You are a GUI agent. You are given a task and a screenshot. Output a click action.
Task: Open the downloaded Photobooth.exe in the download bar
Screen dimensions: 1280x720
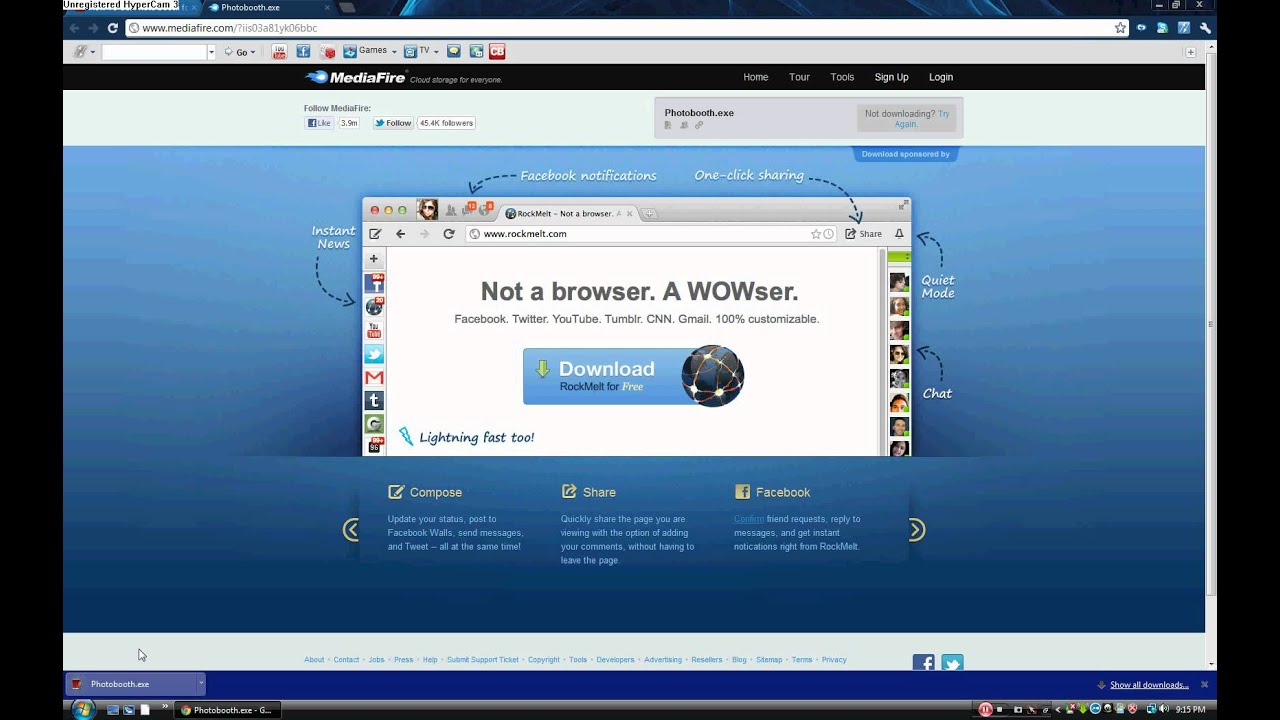[130, 684]
